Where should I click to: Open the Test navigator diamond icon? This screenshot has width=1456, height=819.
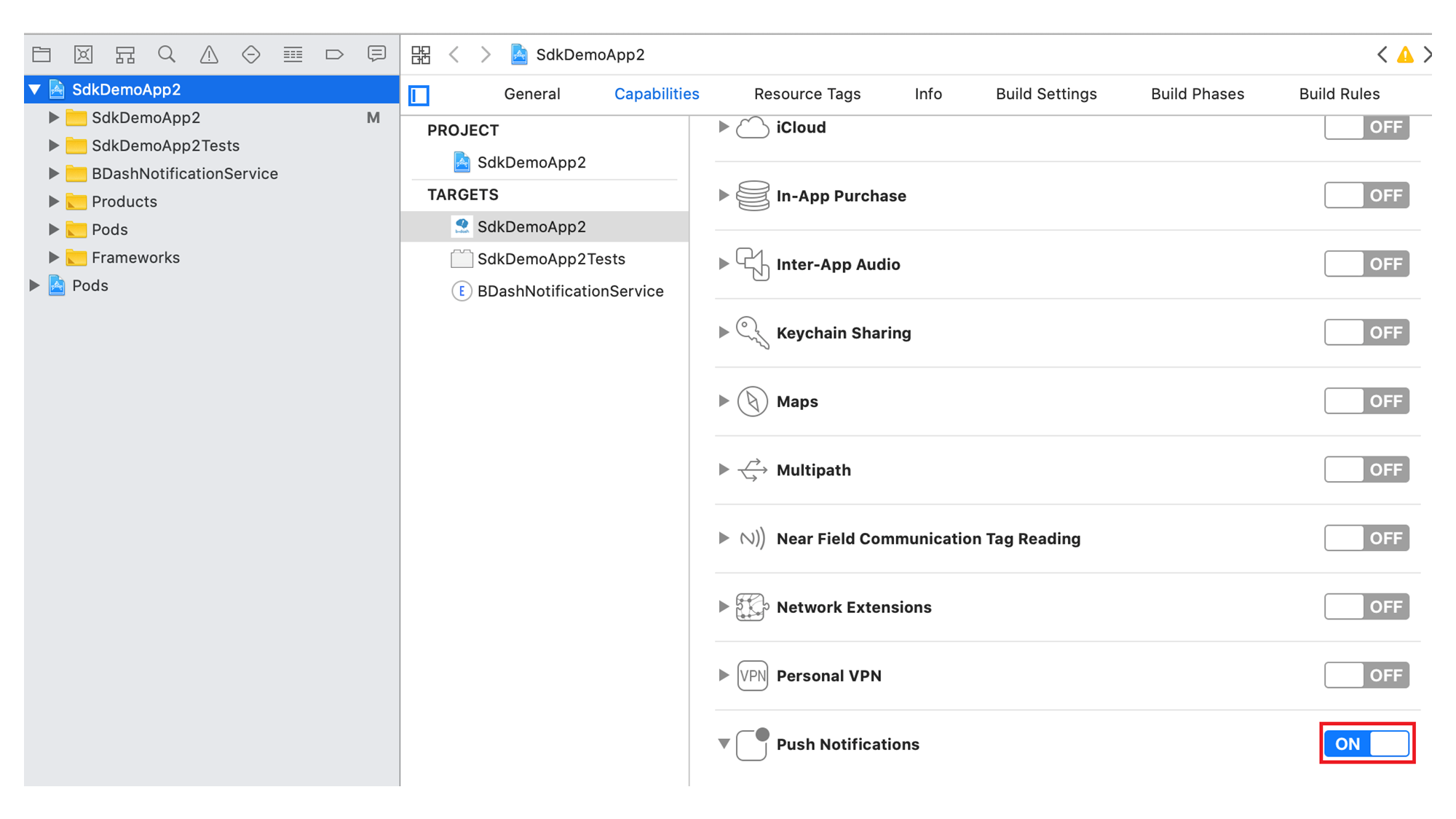251,55
